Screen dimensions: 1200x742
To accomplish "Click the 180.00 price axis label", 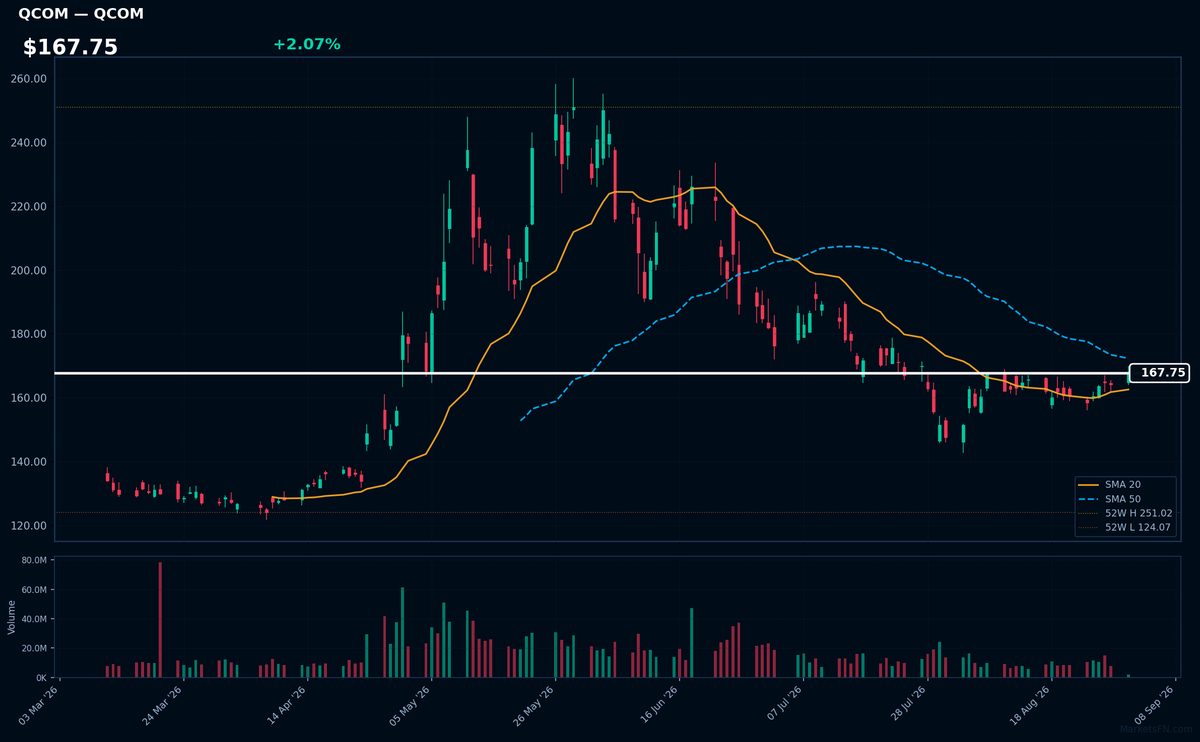I will click(x=29, y=334).
